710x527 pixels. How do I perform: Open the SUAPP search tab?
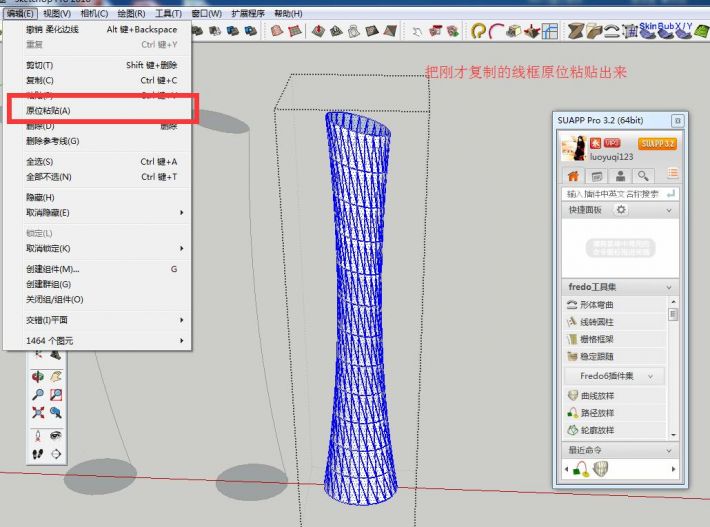tap(643, 176)
